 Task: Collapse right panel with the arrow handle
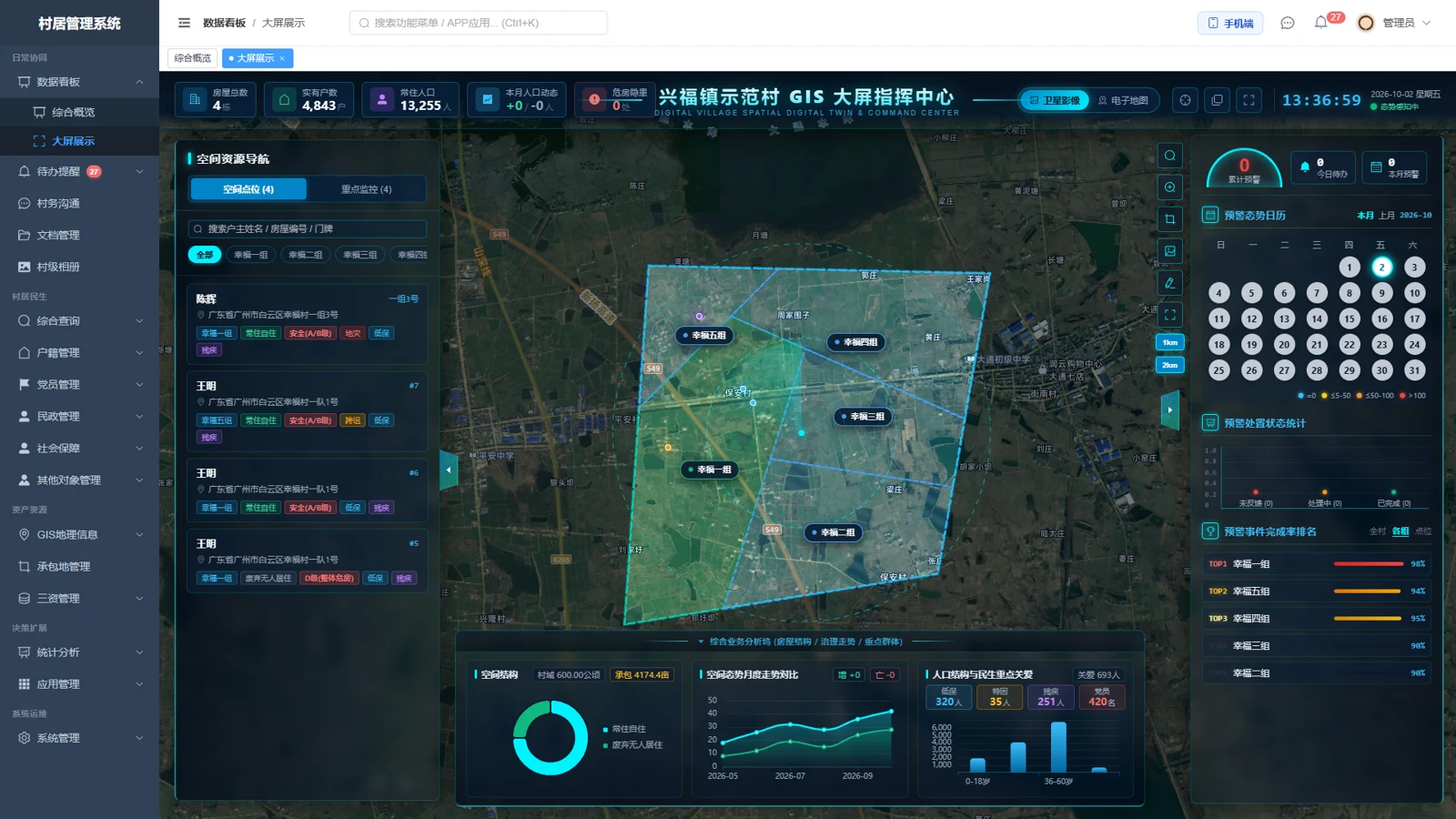[x=1170, y=410]
